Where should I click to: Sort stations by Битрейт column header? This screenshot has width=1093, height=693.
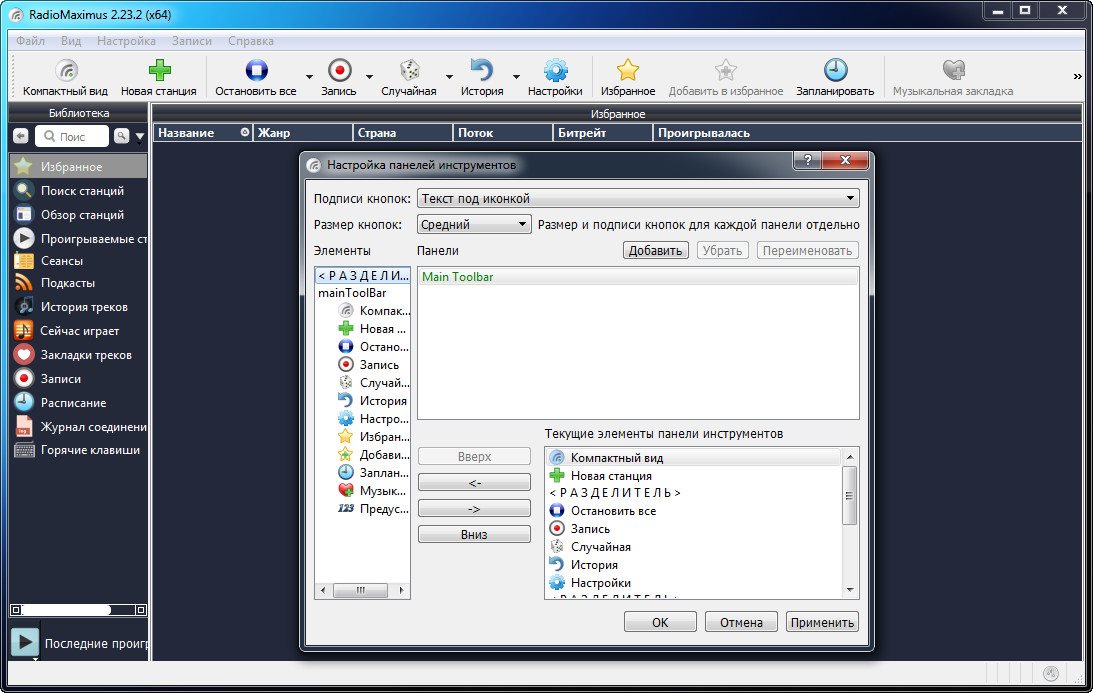click(x=603, y=132)
